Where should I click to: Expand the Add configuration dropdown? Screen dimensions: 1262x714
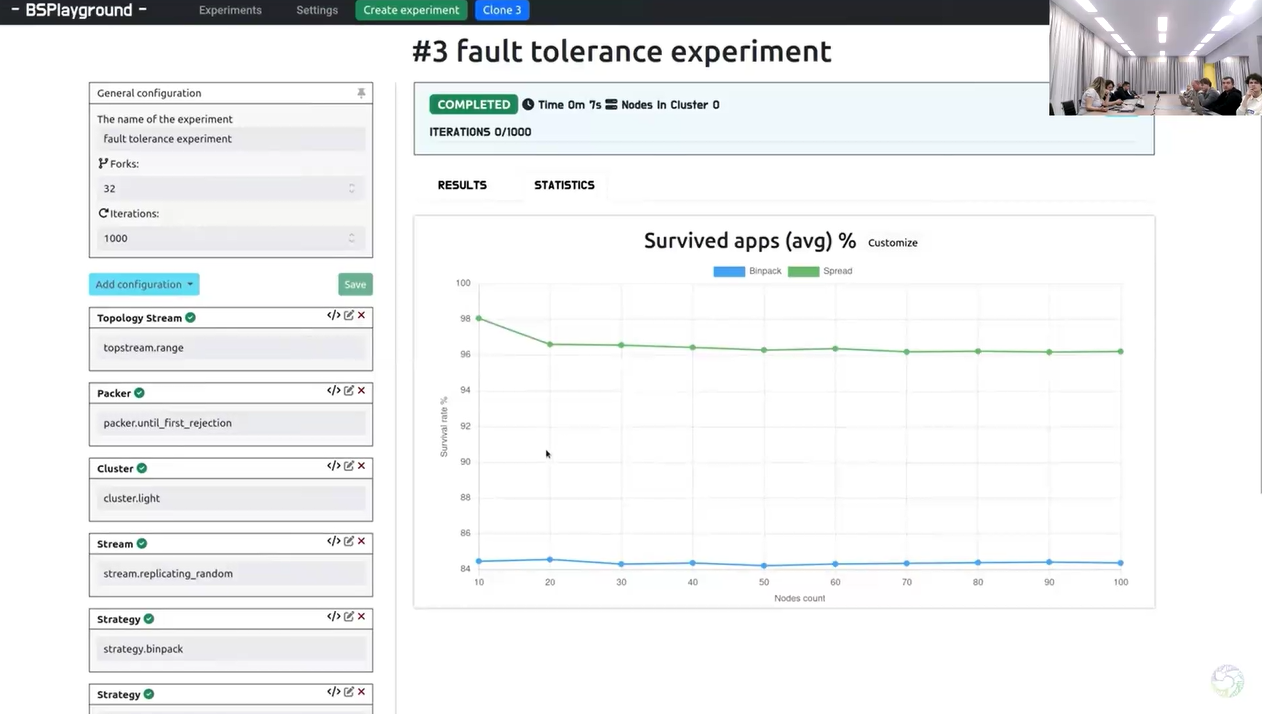pos(144,285)
